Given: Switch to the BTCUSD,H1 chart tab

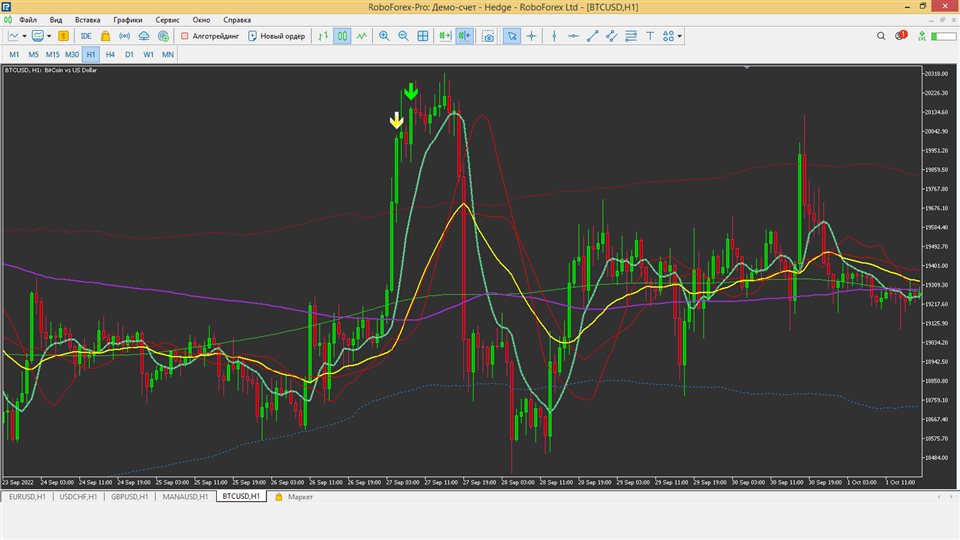Looking at the screenshot, I should tap(241, 497).
